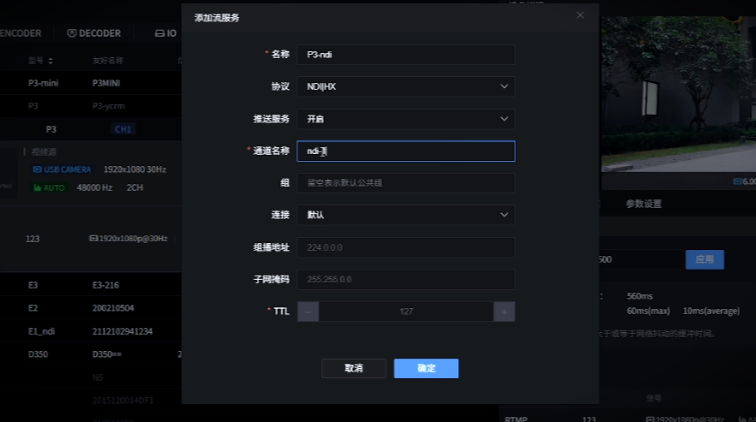Click the video preview thumbnail
756x422 pixels.
tap(678, 94)
